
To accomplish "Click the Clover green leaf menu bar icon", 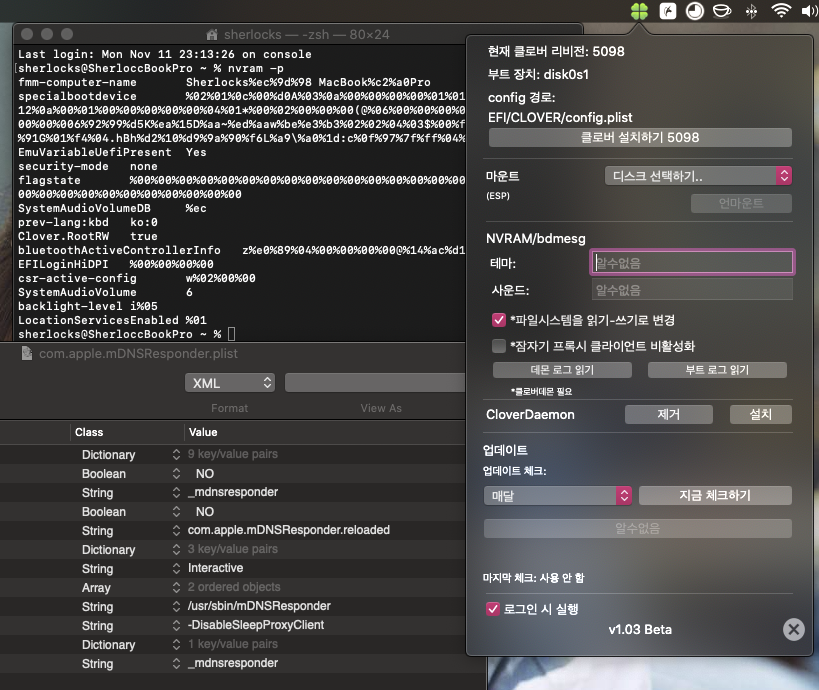I will pos(639,11).
